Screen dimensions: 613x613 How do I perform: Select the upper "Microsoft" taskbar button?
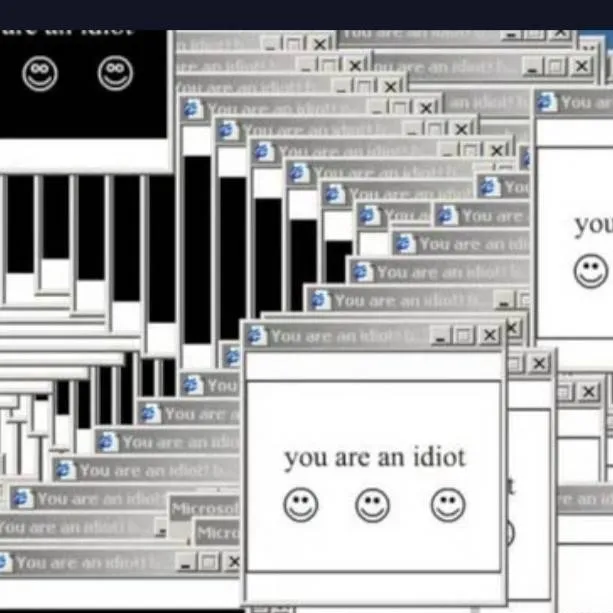[x=204, y=508]
